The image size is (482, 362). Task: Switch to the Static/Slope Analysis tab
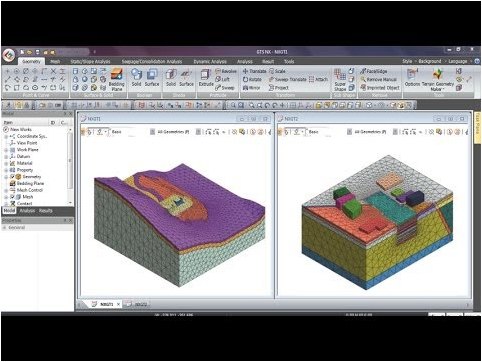tap(90, 61)
